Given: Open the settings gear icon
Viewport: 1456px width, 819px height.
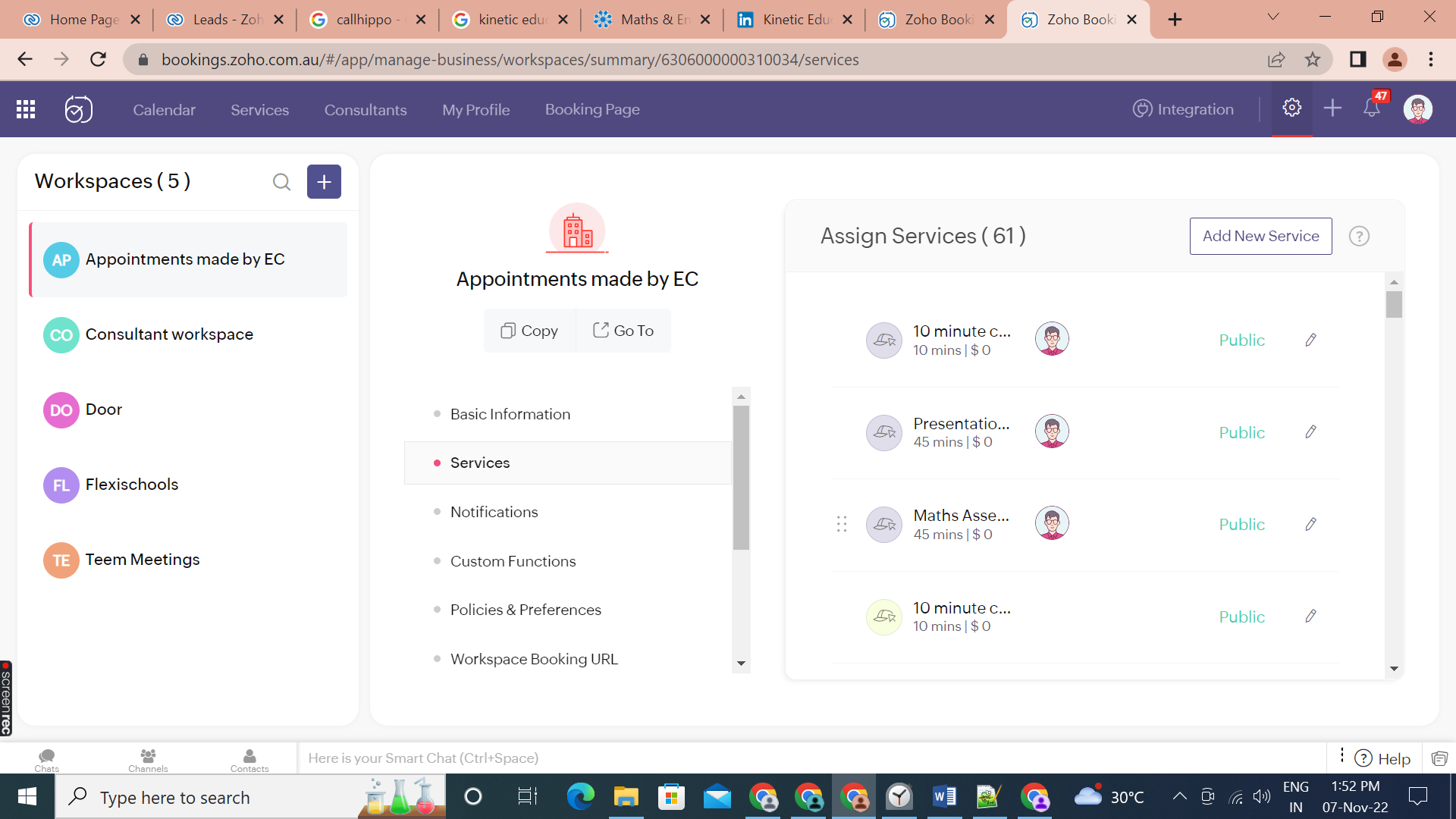Looking at the screenshot, I should coord(1291,108).
